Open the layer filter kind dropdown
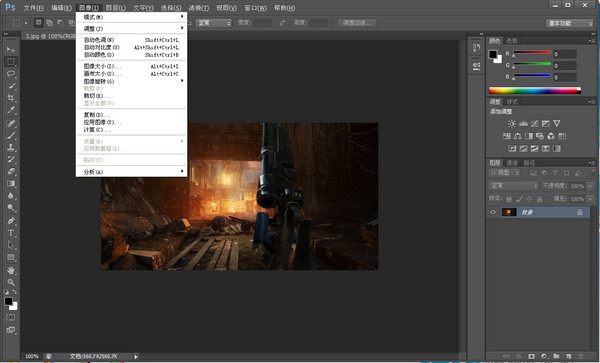 pyautogui.click(x=504, y=173)
